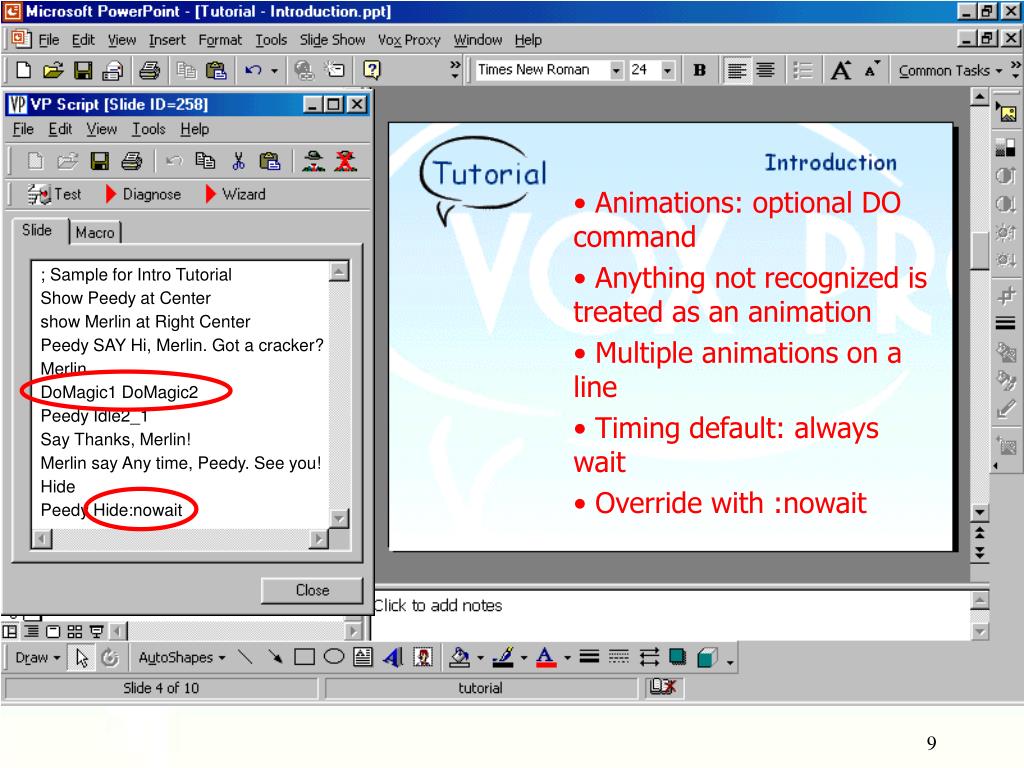Click Print icon in PowerPoint toolbar
The image size is (1024, 768).
[150, 70]
